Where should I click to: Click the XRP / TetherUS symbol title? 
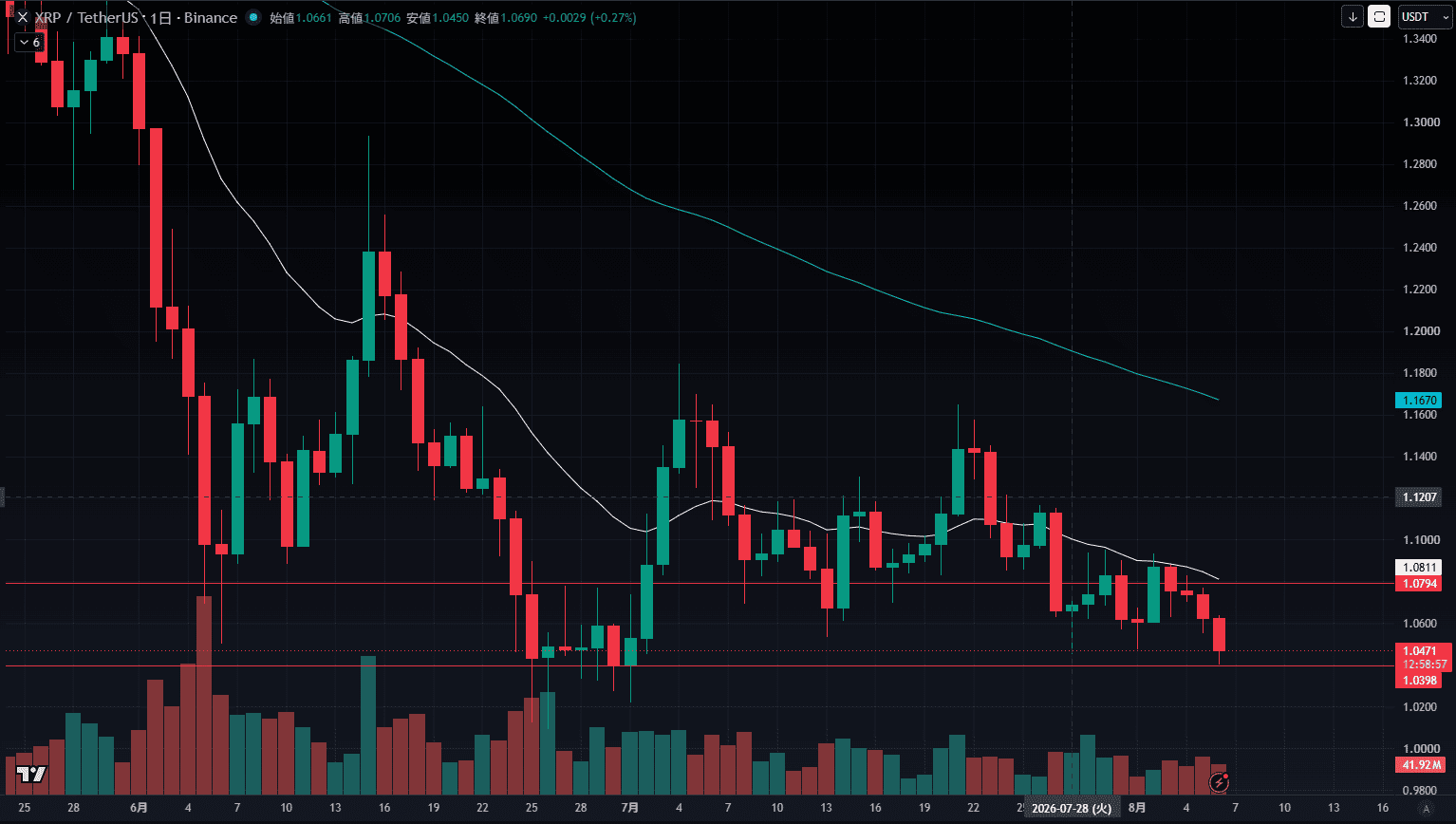pos(85,18)
